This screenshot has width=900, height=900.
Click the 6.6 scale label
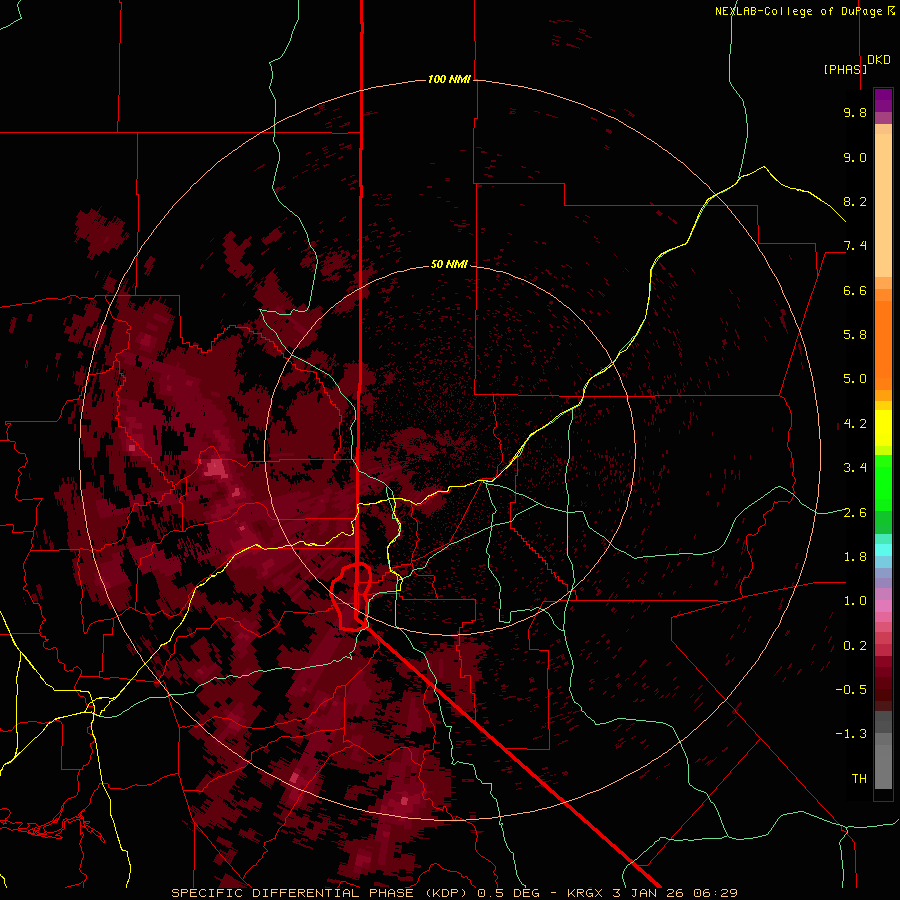click(855, 290)
